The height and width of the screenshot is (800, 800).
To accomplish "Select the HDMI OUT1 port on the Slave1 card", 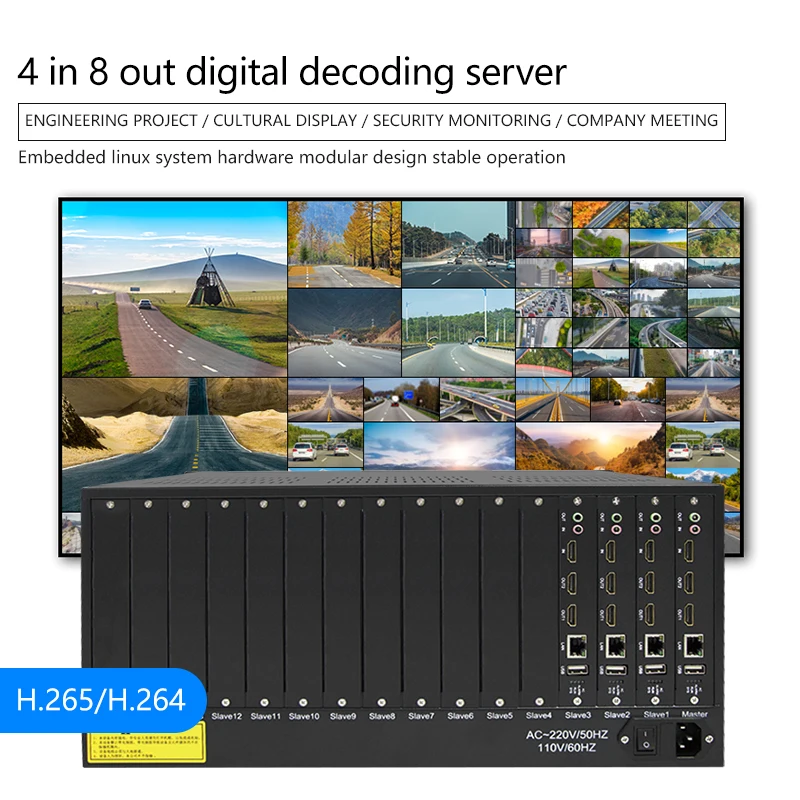I will coord(650,615).
